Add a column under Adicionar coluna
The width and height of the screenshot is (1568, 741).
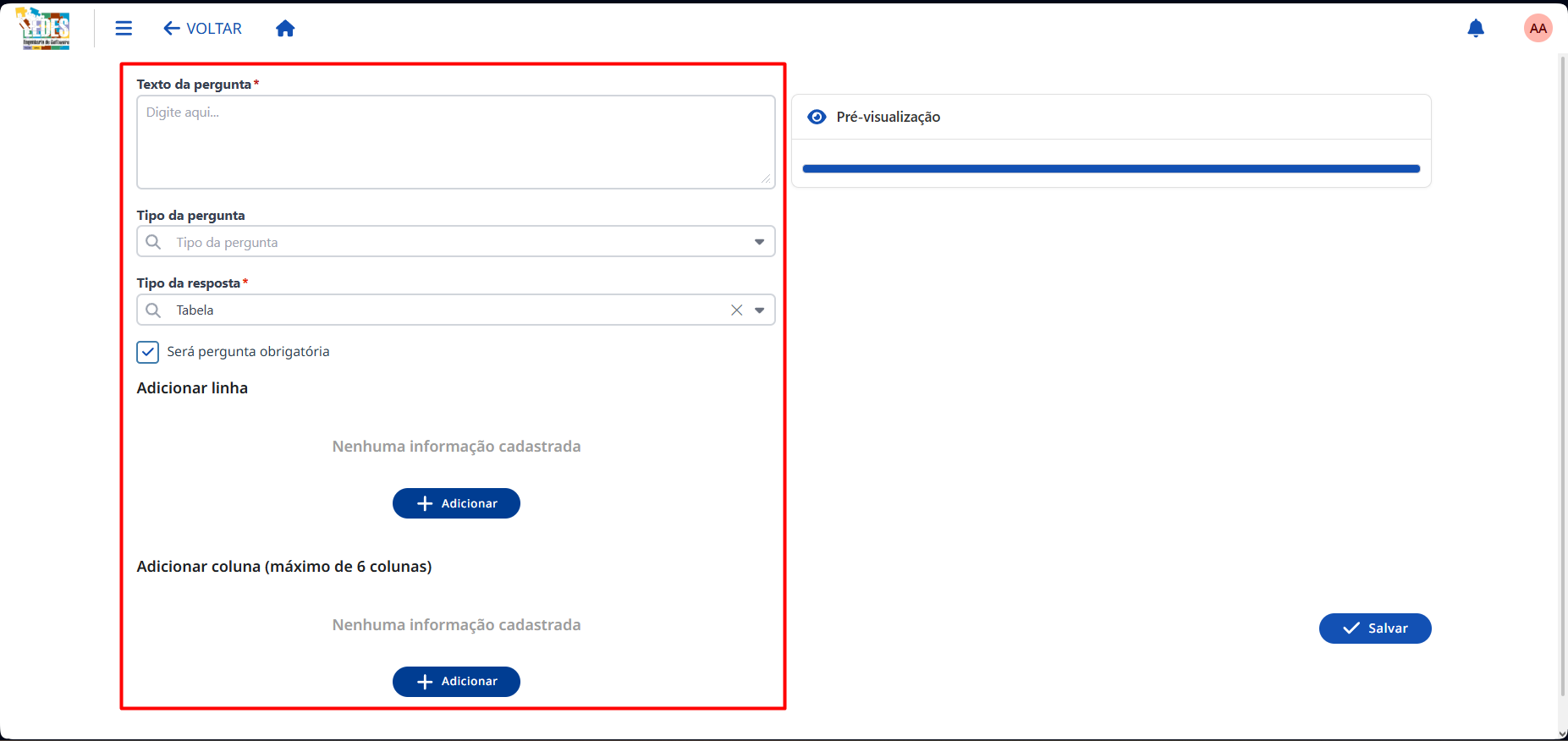pos(456,682)
